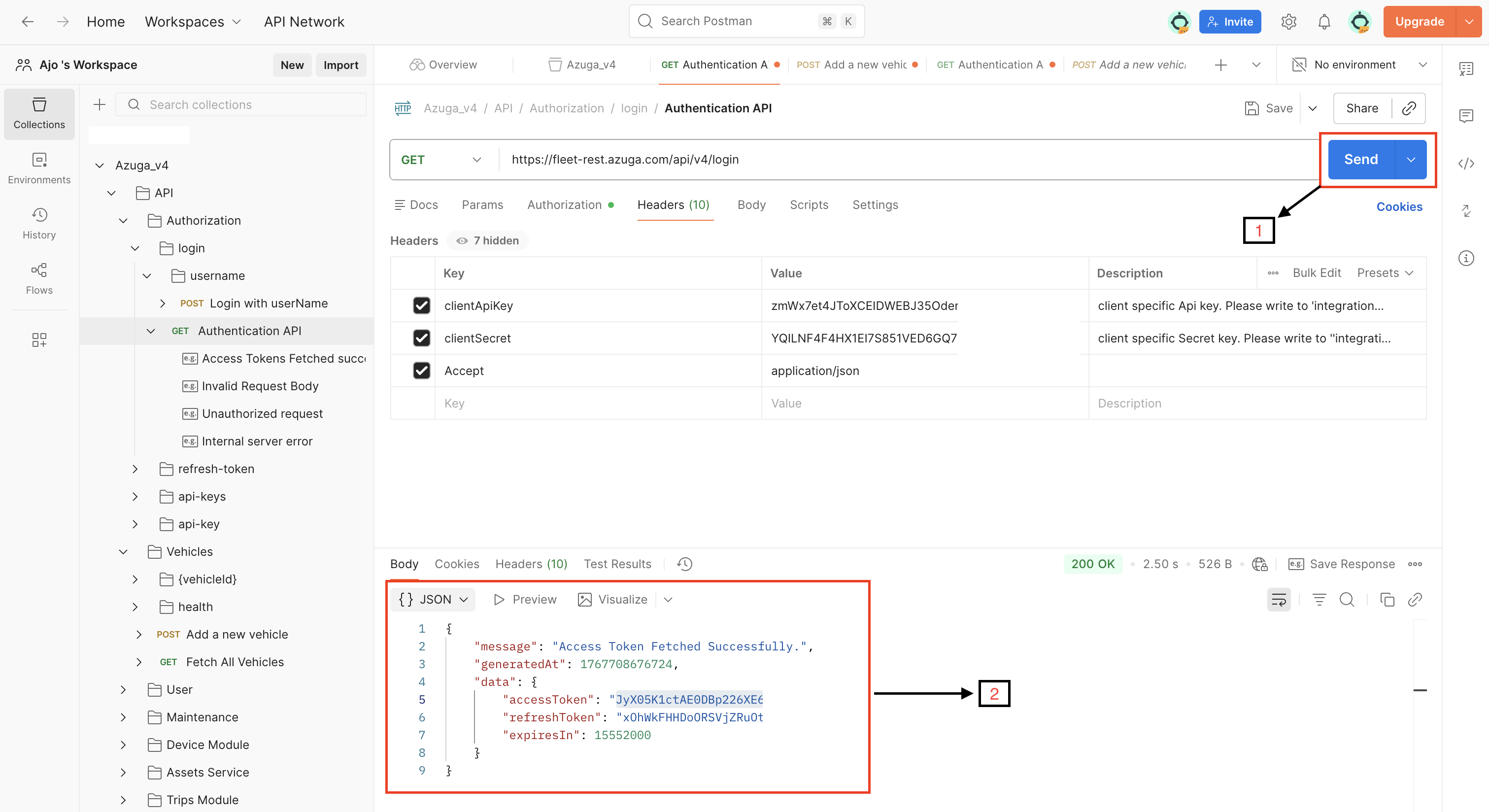Open the JSON format dropdown
Image resolution: width=1489 pixels, height=812 pixels.
tap(433, 599)
